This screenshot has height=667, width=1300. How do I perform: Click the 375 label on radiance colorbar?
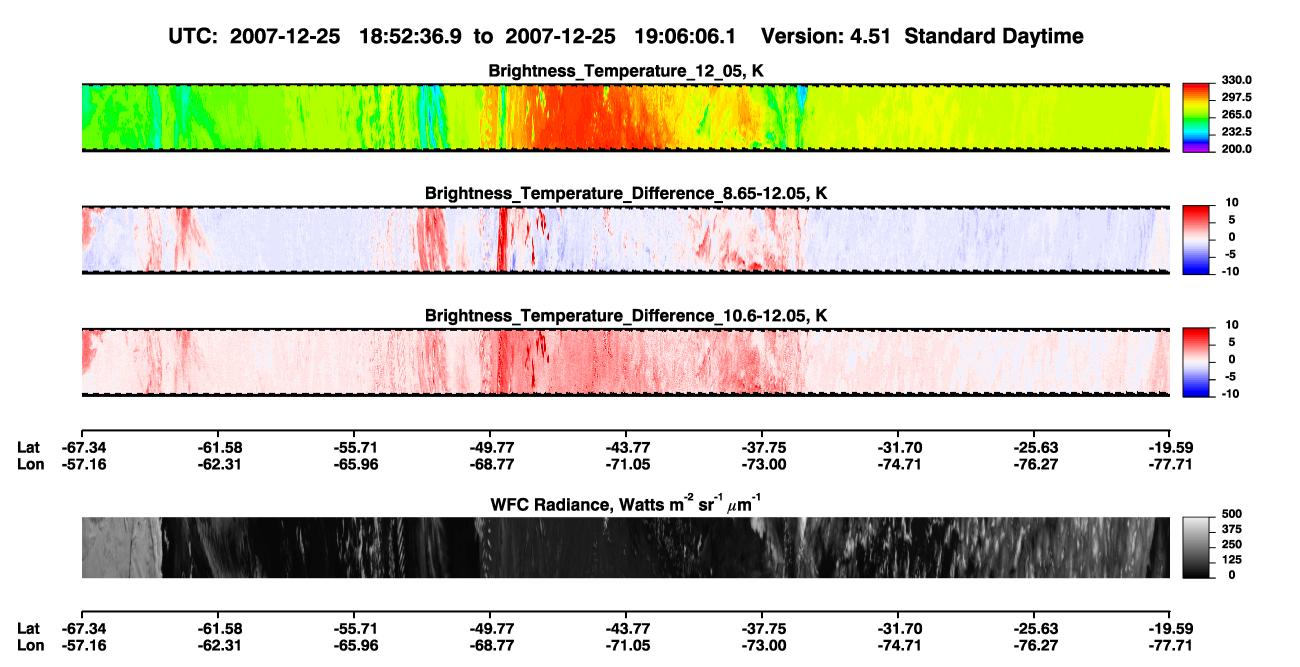click(1232, 529)
